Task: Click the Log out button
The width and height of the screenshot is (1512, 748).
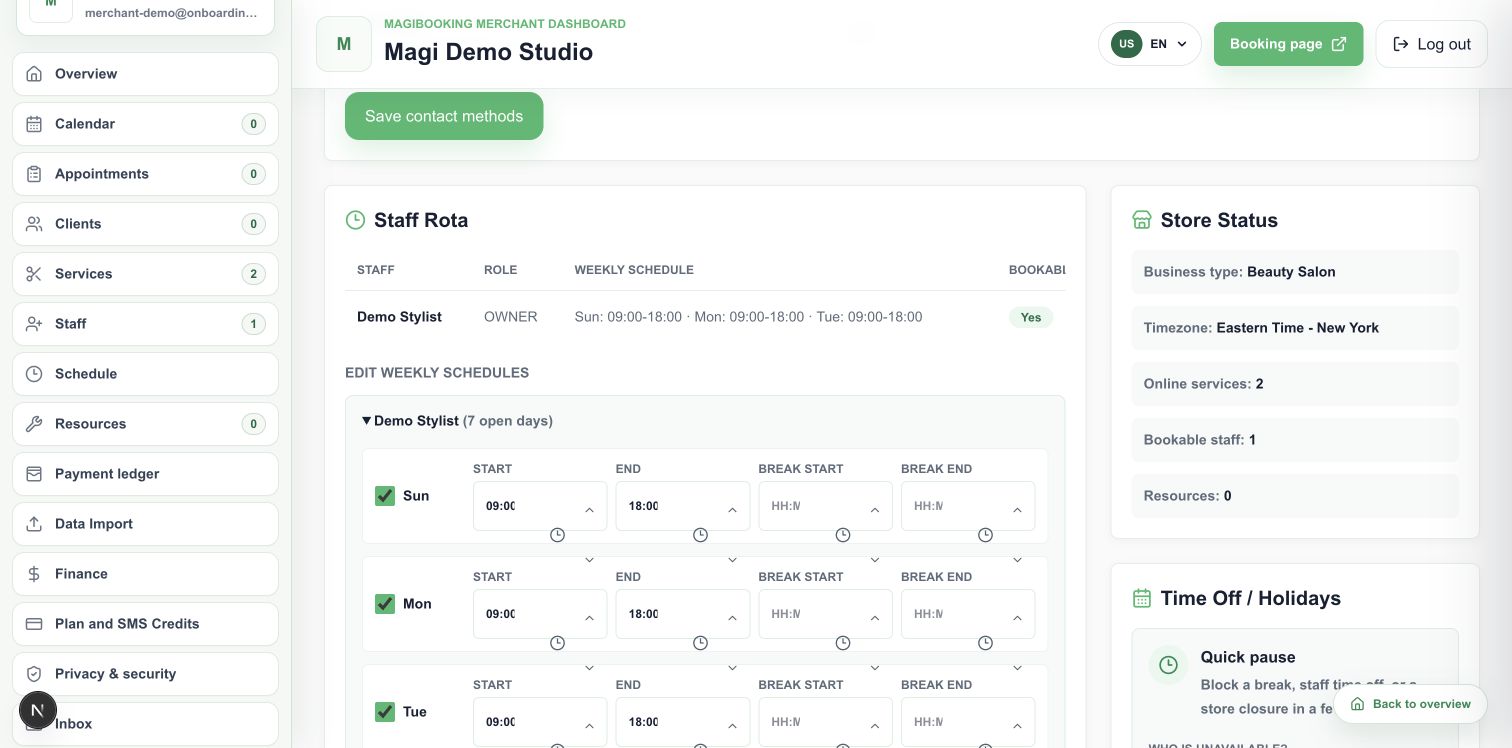Action: click(x=1432, y=44)
